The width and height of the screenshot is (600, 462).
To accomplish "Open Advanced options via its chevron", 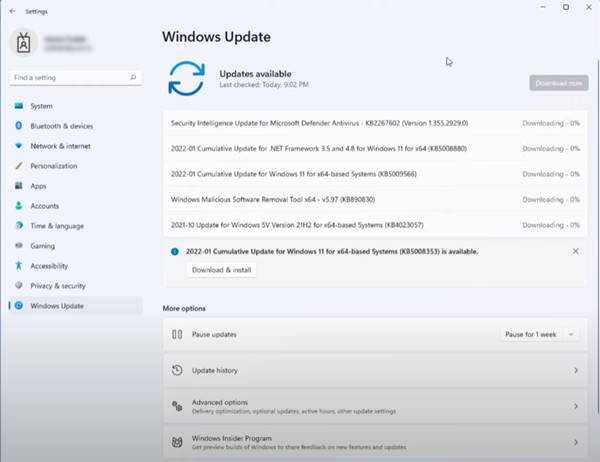I will [x=576, y=406].
